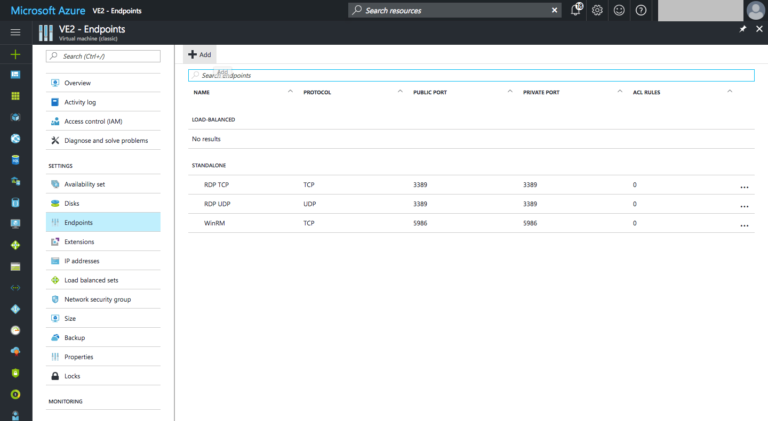Focus the Search endpoints field
The height and width of the screenshot is (421, 768).
(471, 75)
